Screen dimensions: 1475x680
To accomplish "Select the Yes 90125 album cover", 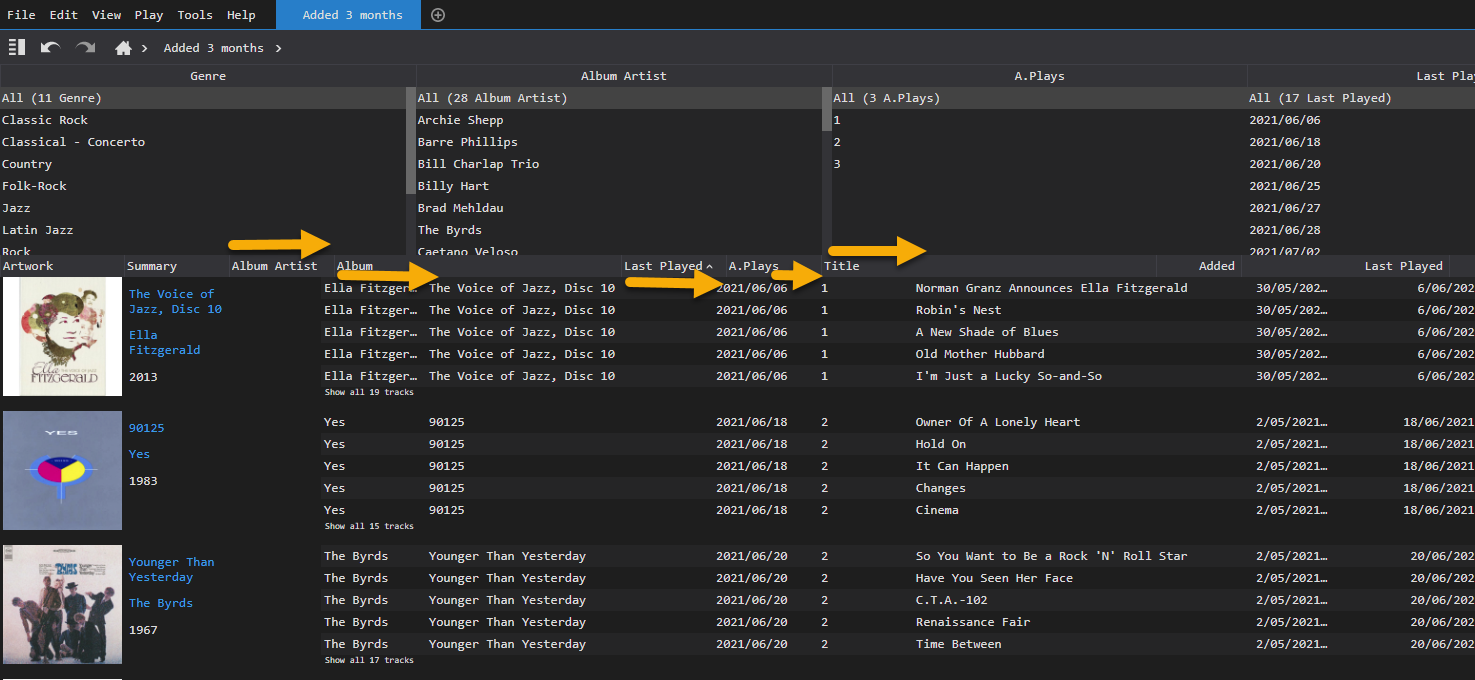I will [62, 470].
